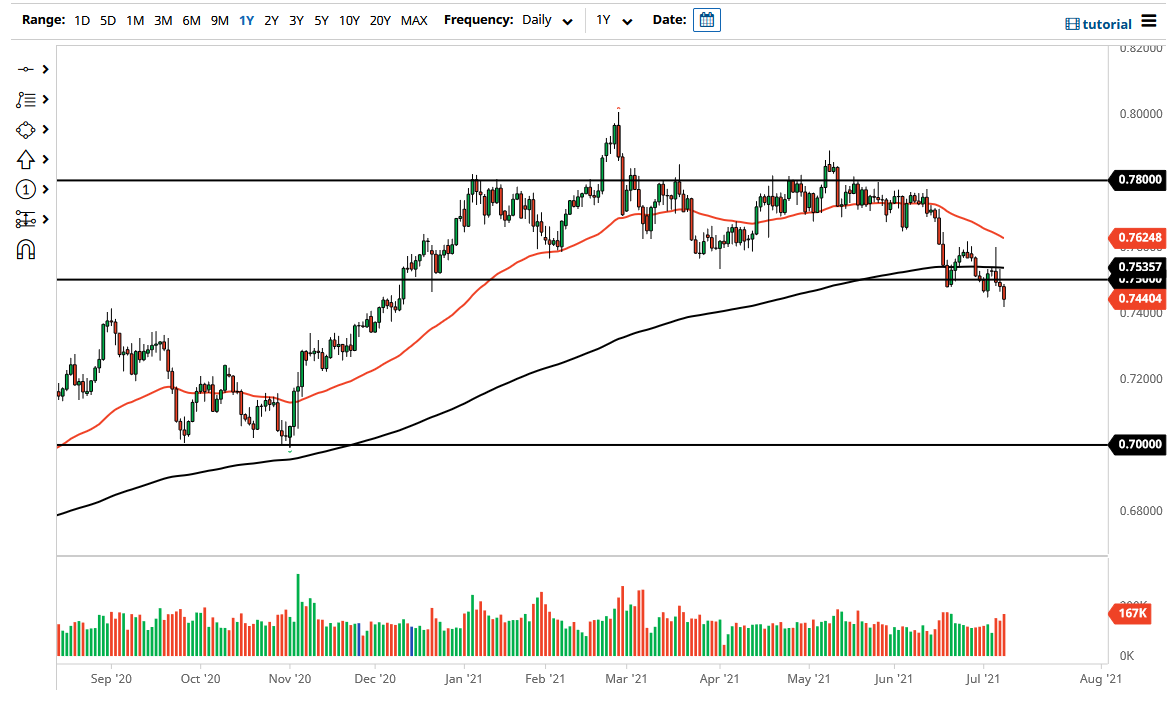Select the arrow annotation tool
This screenshot has height=702, width=1172.
[27, 159]
